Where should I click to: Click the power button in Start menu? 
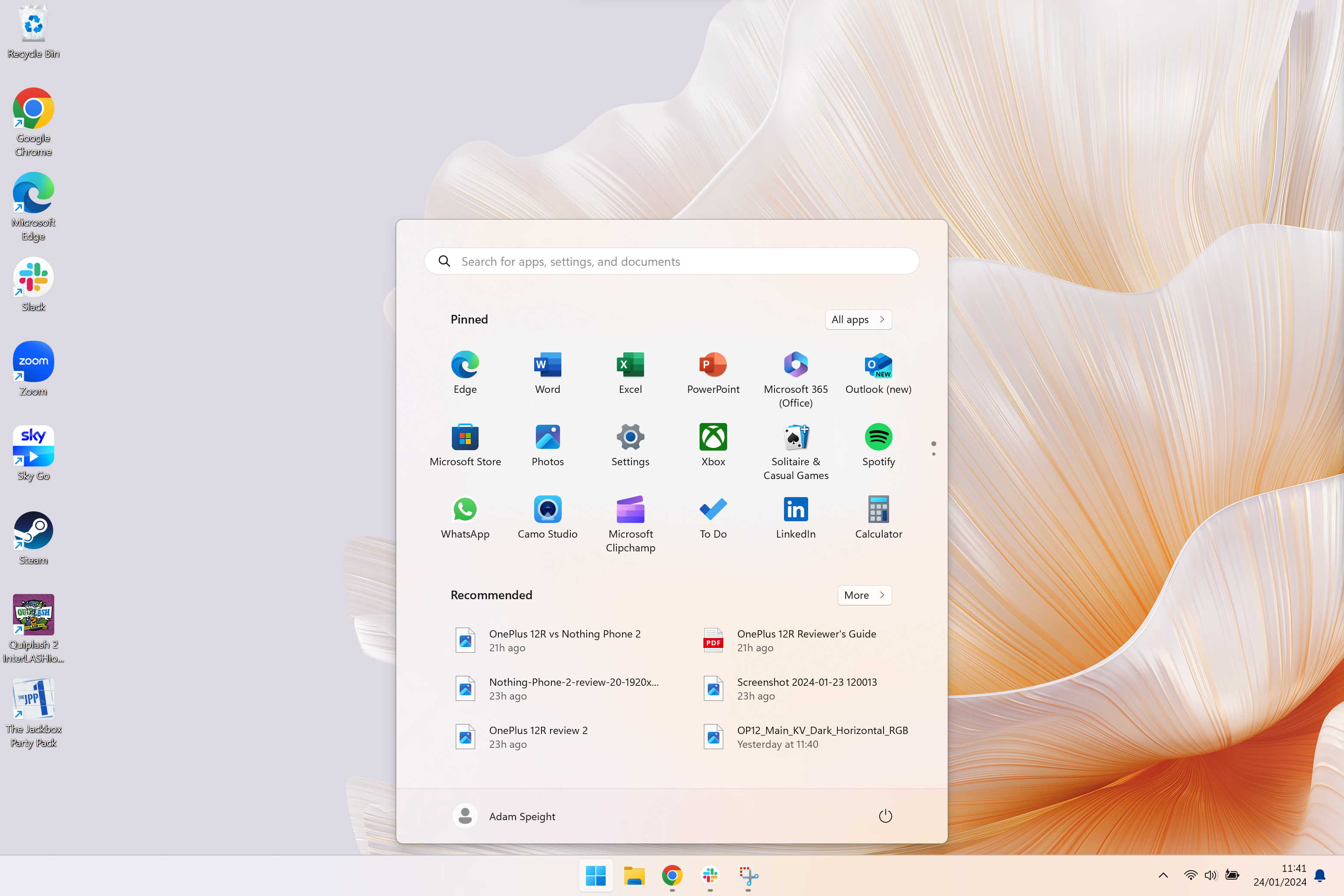tap(885, 816)
